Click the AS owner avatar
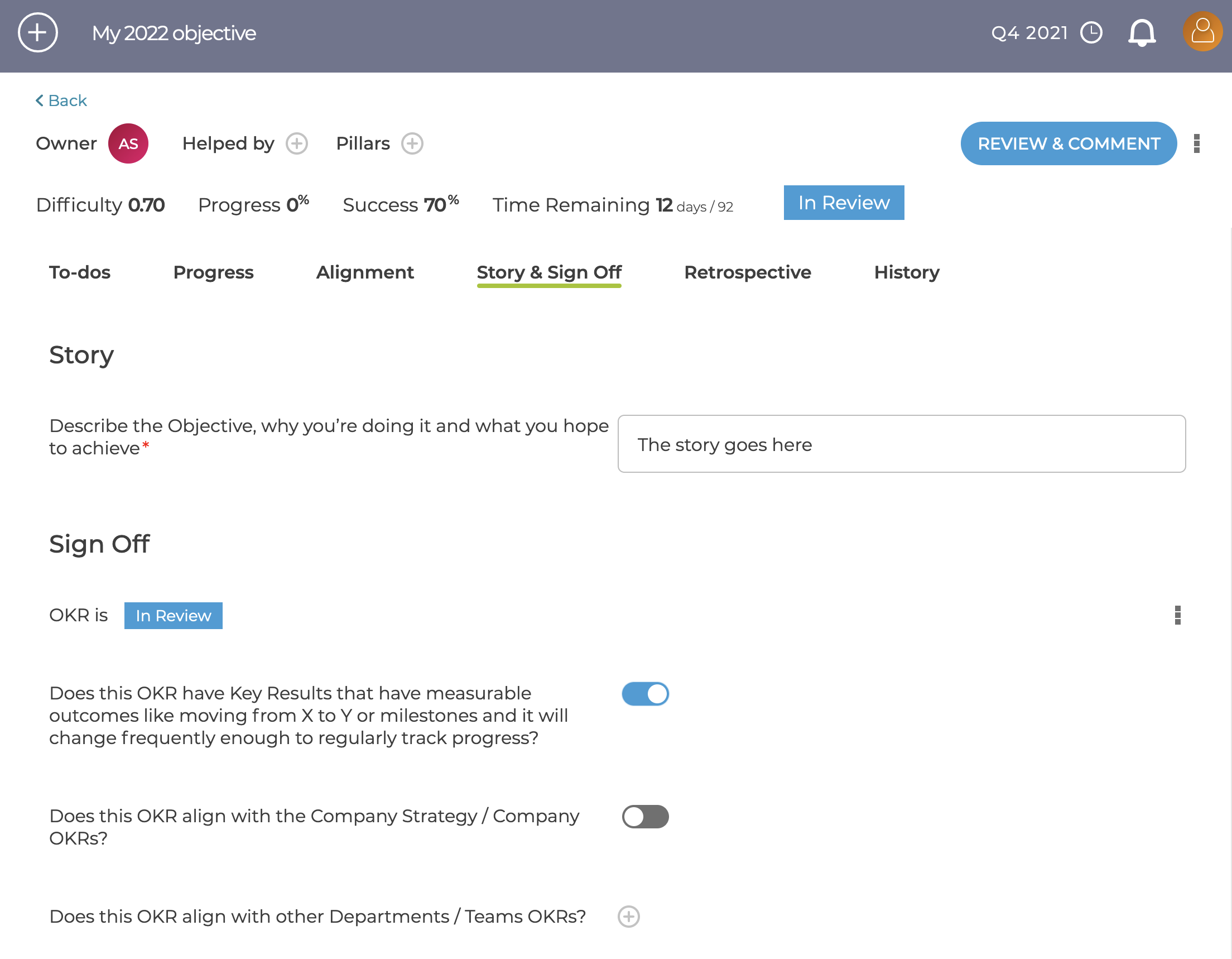Viewport: 1232px width, 959px height. [128, 143]
